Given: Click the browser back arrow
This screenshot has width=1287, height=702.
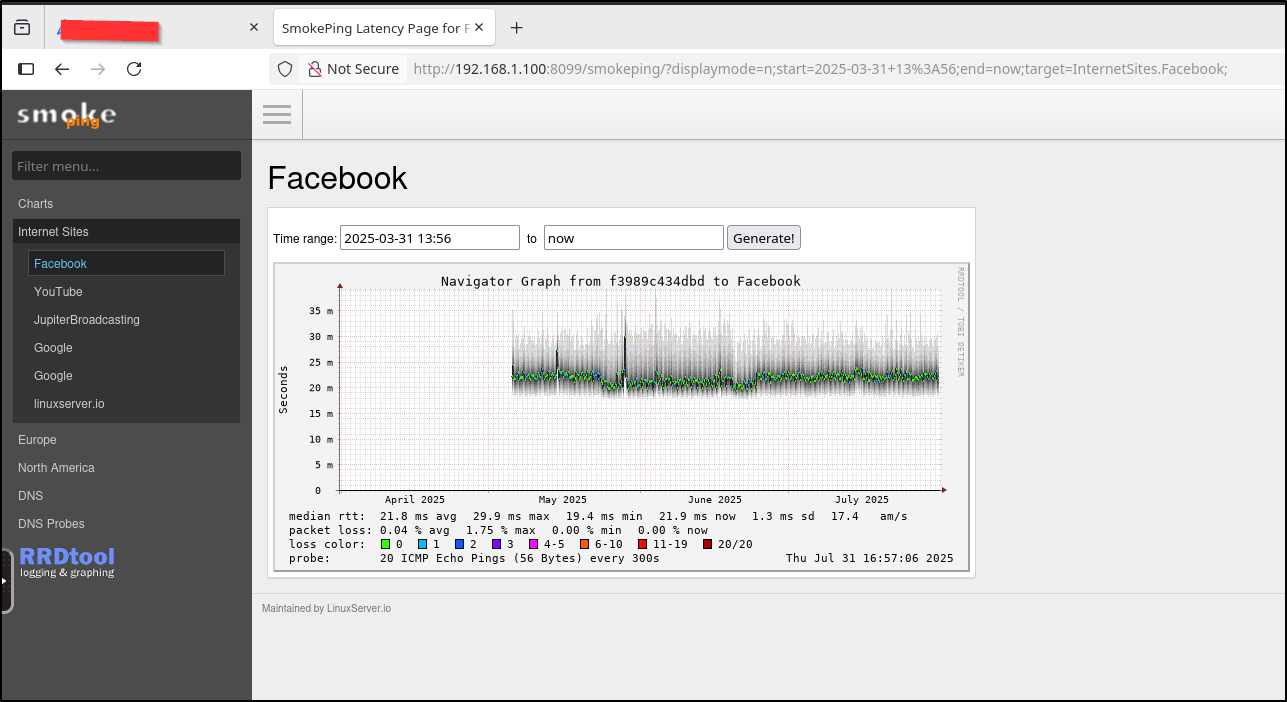Looking at the screenshot, I should [62, 69].
